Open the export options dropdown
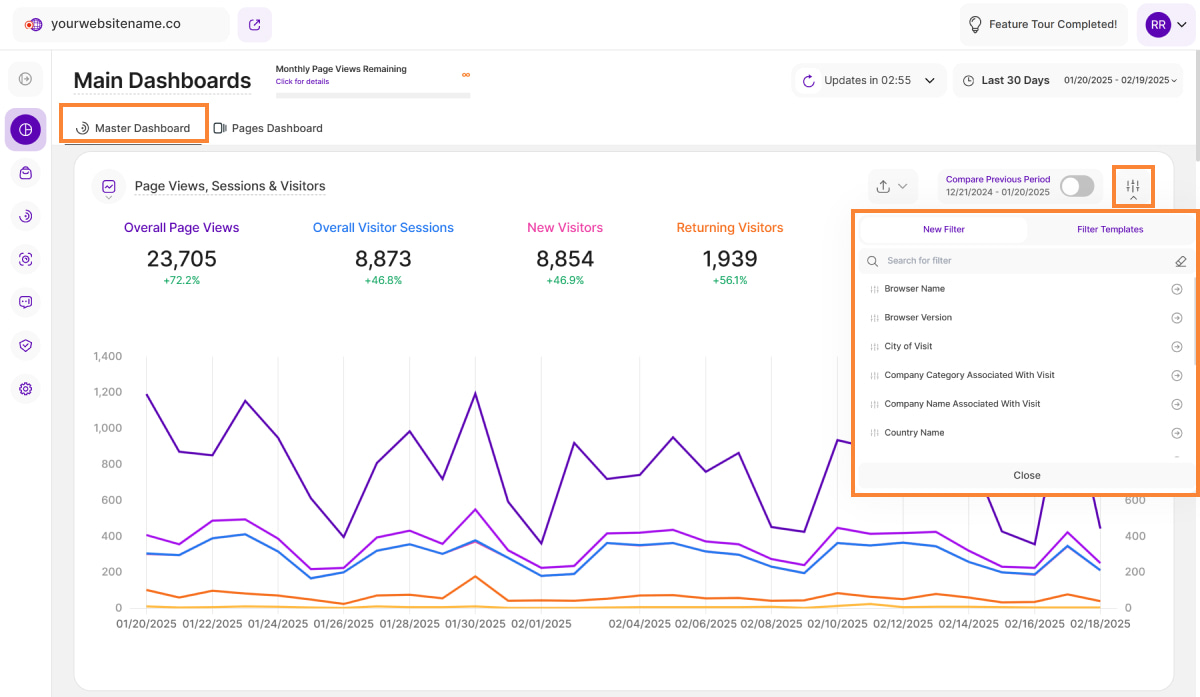This screenshot has height=697, width=1200. coord(892,186)
